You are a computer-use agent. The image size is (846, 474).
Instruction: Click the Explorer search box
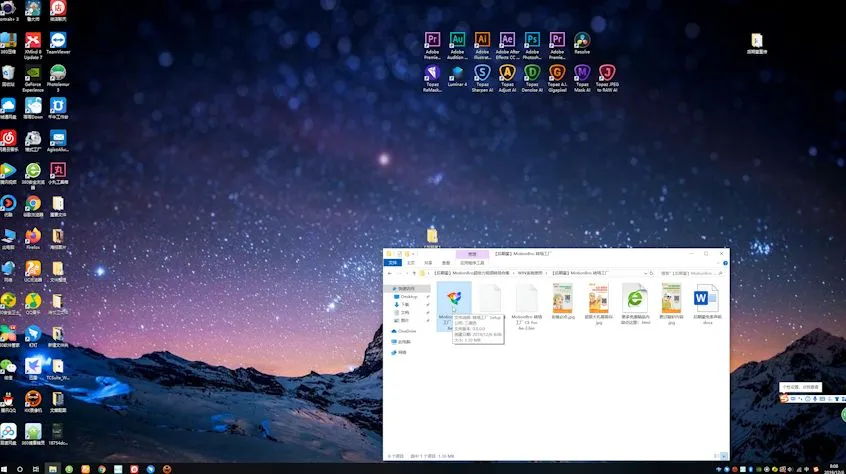[x=691, y=273]
